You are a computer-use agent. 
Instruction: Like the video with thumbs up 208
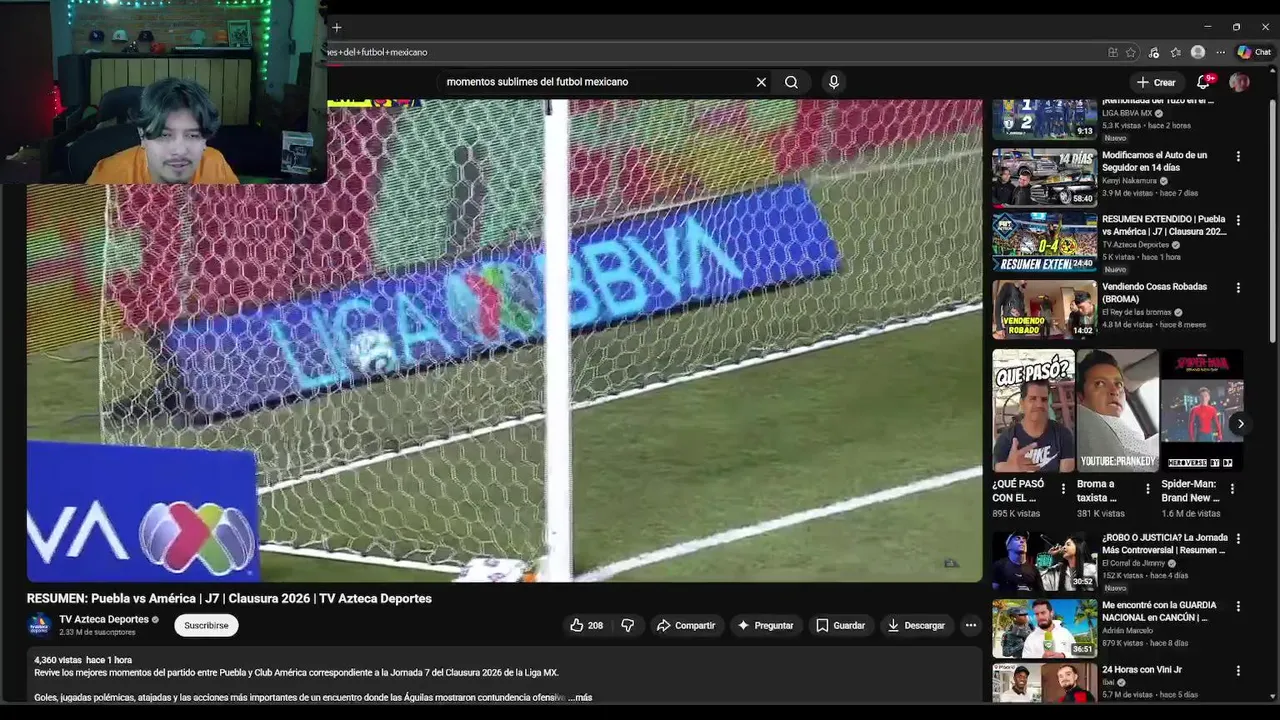[587, 625]
